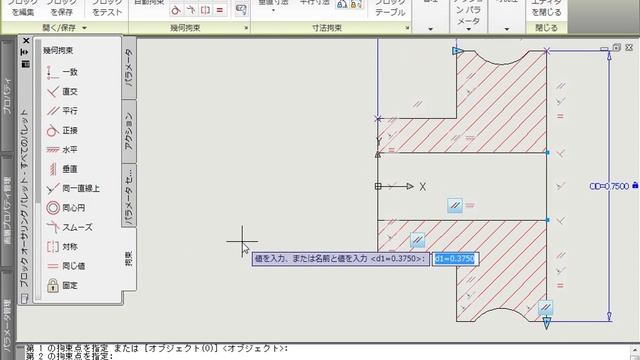Click エディタを閉じる button

click(546, 8)
